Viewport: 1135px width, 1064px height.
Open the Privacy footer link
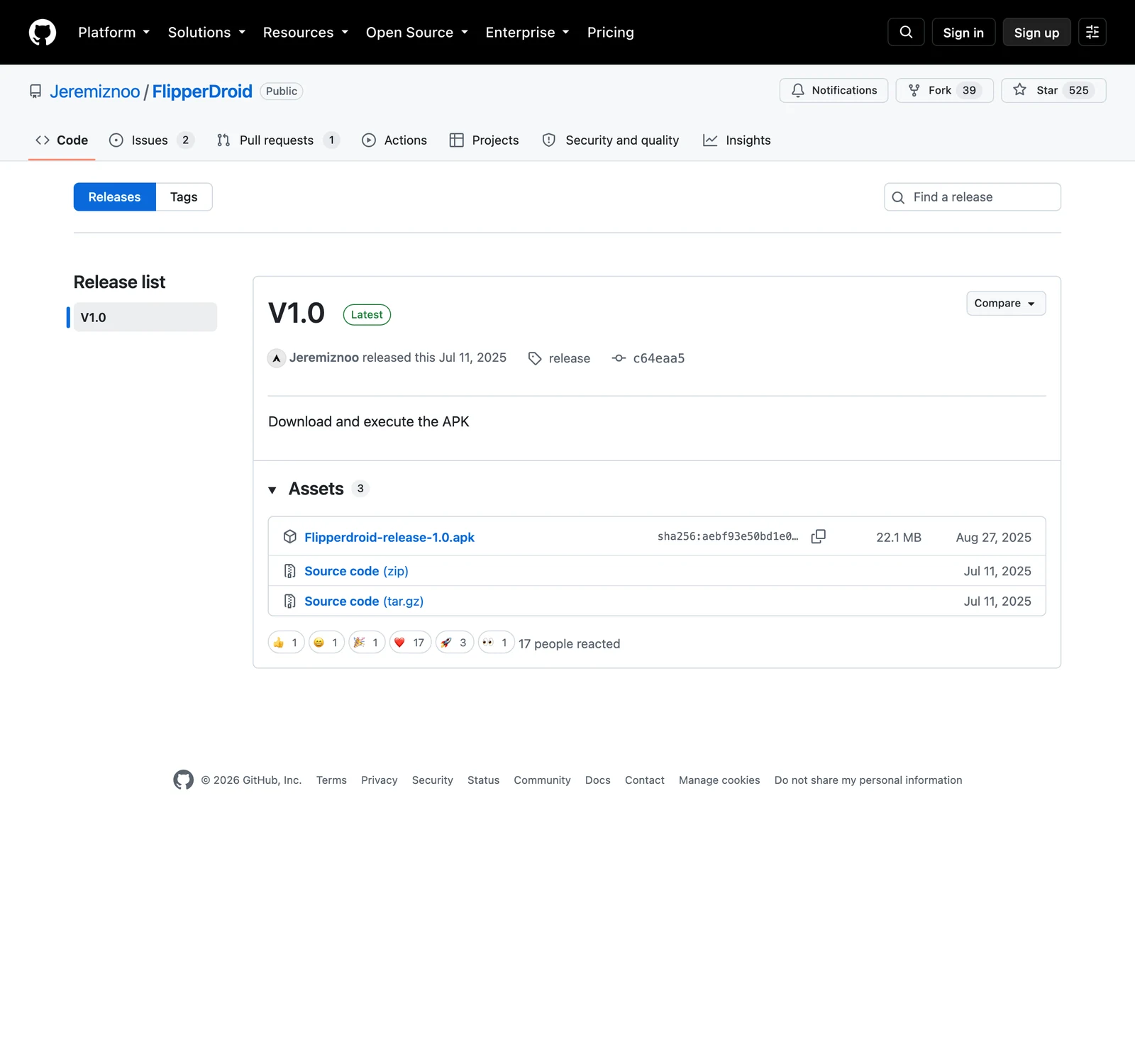379,780
